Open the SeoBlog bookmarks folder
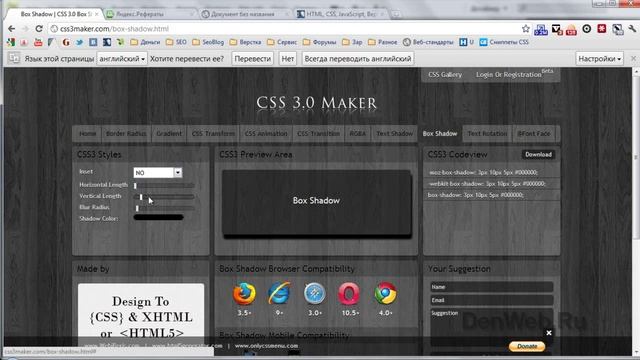640x360 pixels. pos(208,42)
